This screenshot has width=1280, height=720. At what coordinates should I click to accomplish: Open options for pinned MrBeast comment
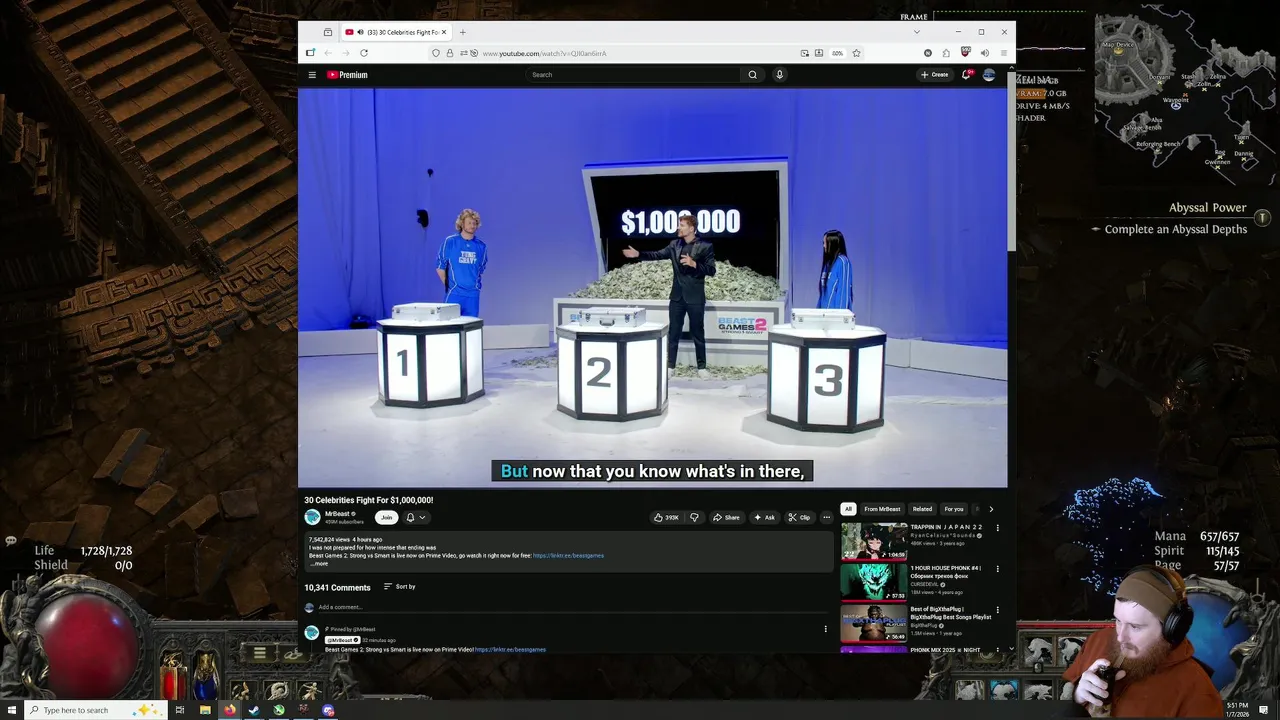click(825, 629)
